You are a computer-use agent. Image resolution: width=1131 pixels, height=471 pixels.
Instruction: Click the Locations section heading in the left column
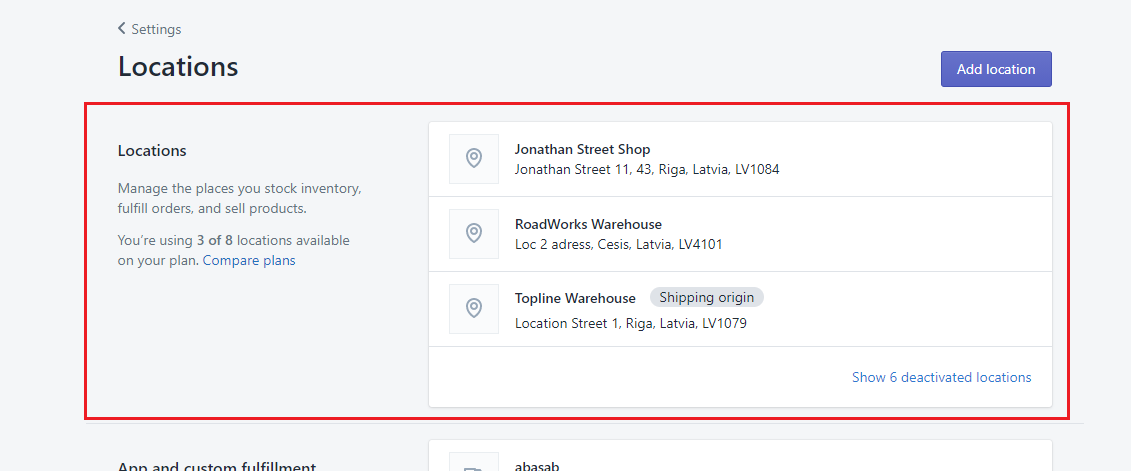click(152, 151)
